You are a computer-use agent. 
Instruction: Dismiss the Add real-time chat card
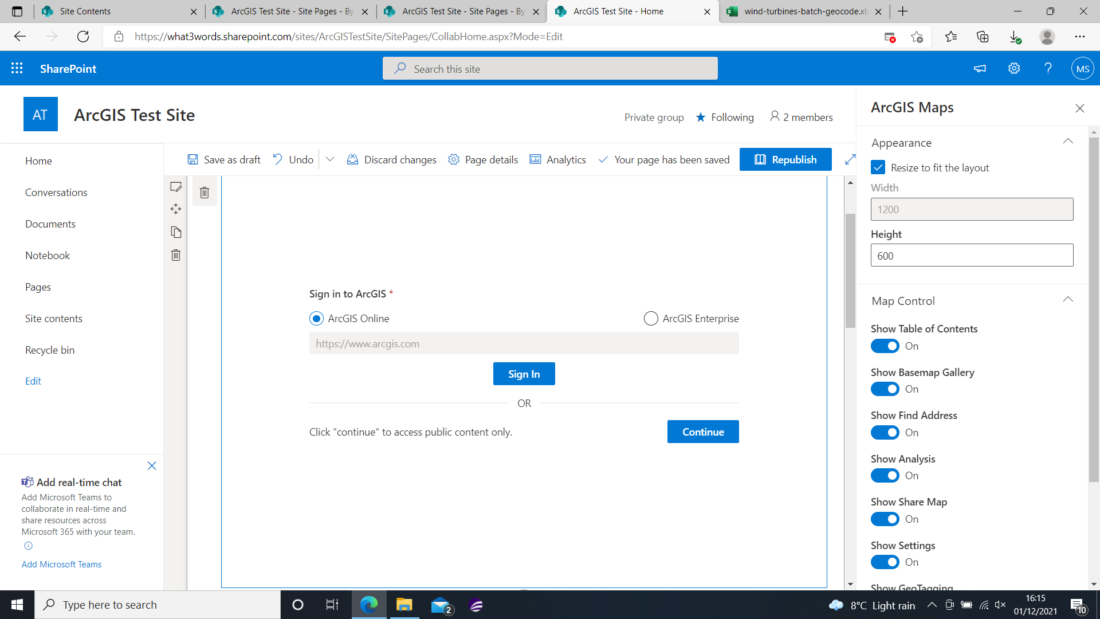[x=152, y=466]
